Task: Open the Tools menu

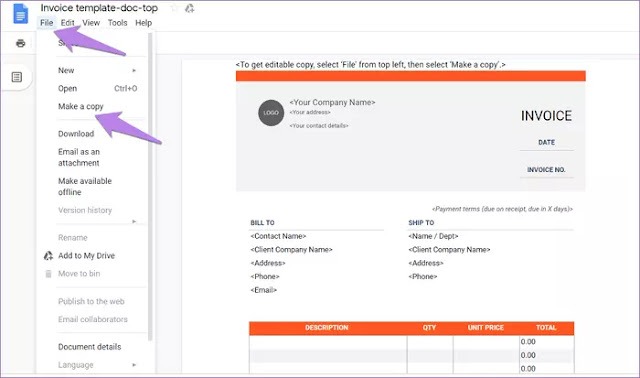Action: pos(118,23)
